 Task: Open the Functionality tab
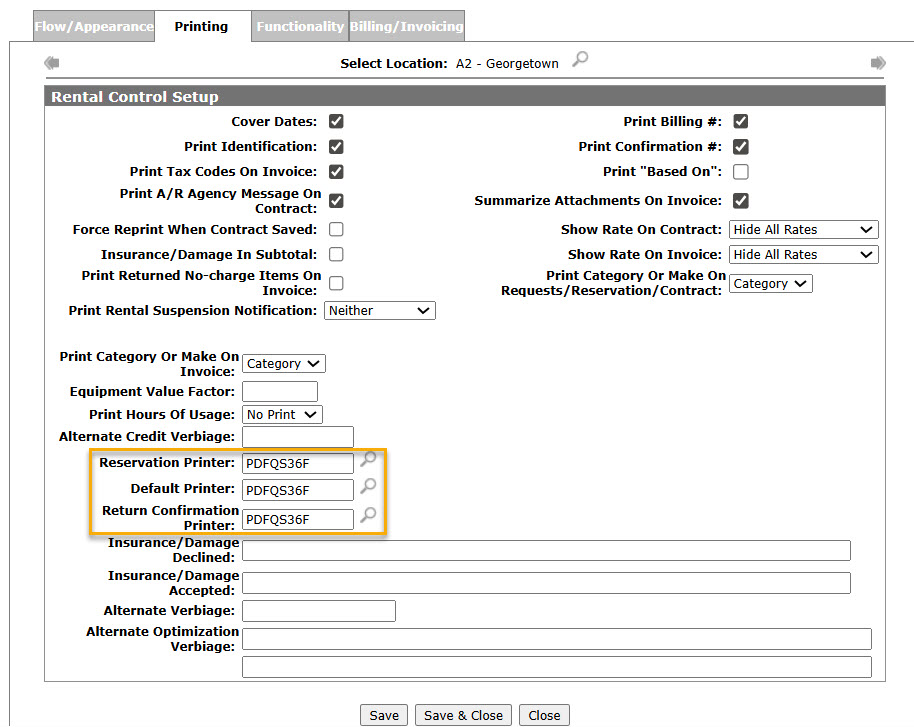300,27
